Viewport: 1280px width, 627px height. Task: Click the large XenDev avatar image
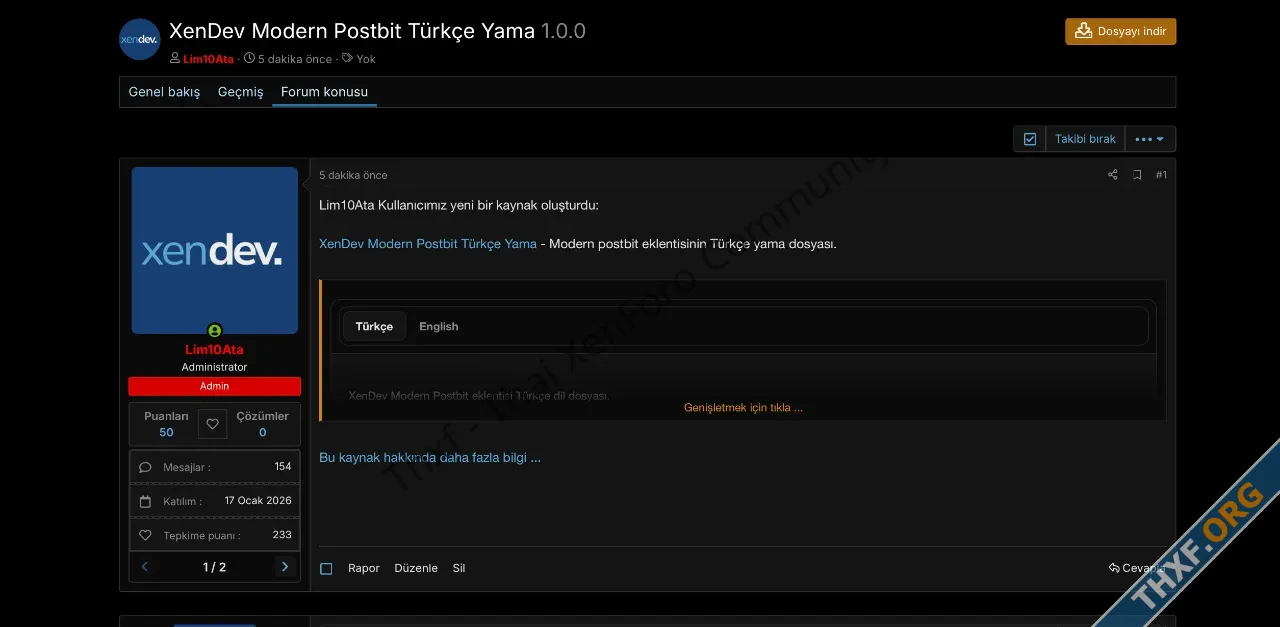tap(214, 250)
